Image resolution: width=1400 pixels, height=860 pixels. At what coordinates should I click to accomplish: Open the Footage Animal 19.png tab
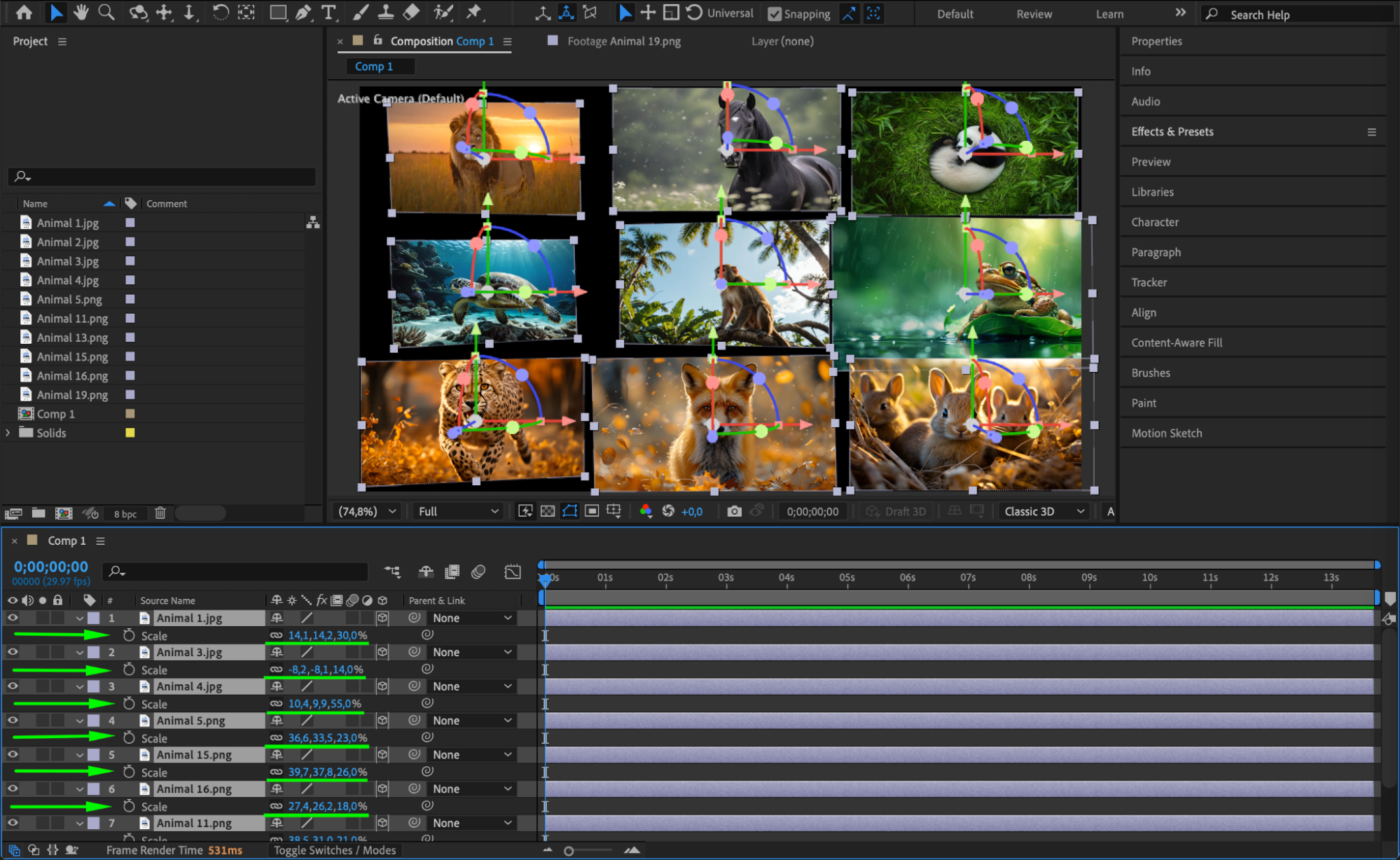tap(623, 41)
